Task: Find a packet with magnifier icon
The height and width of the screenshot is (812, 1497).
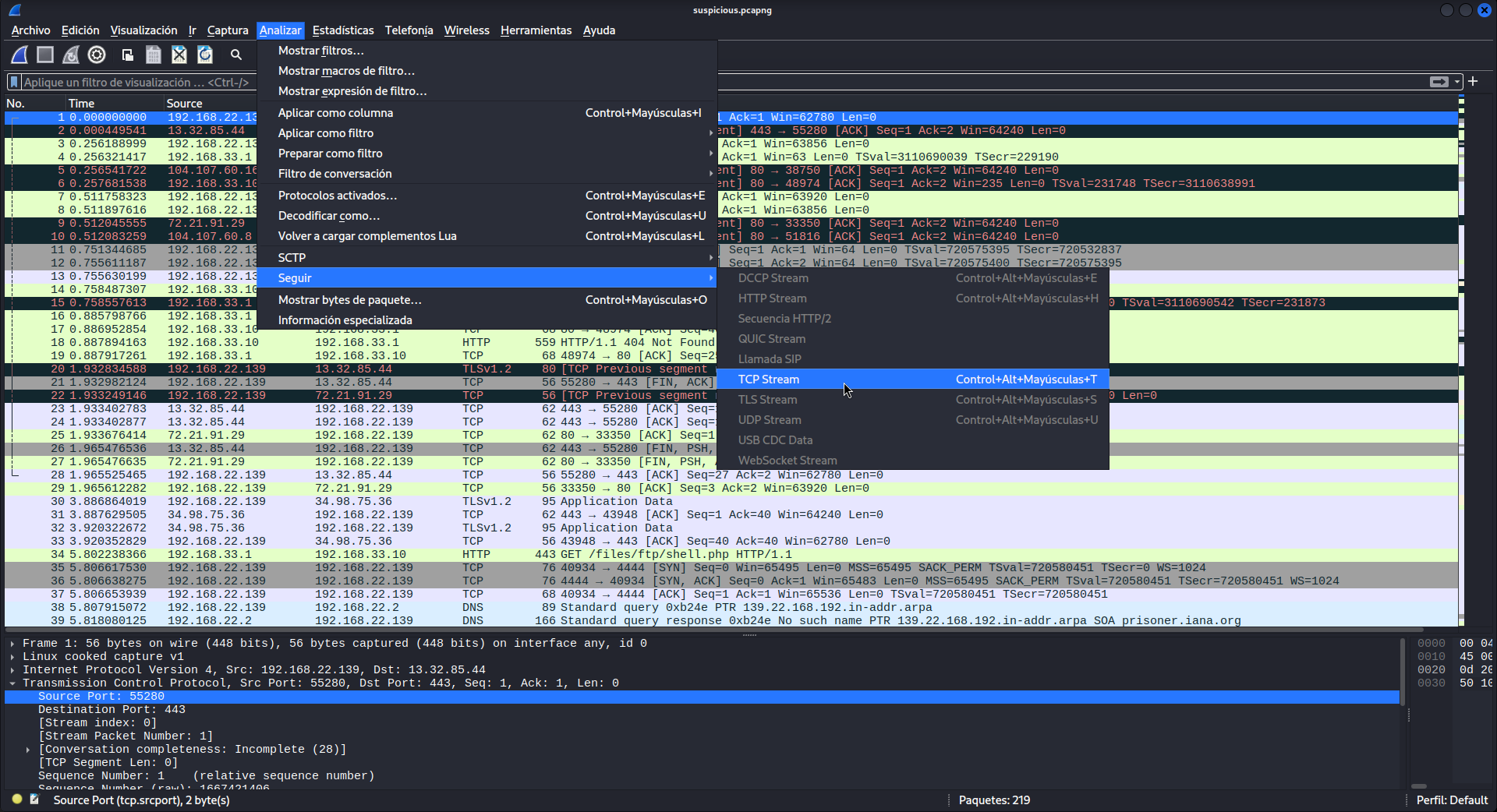Action: [236, 55]
